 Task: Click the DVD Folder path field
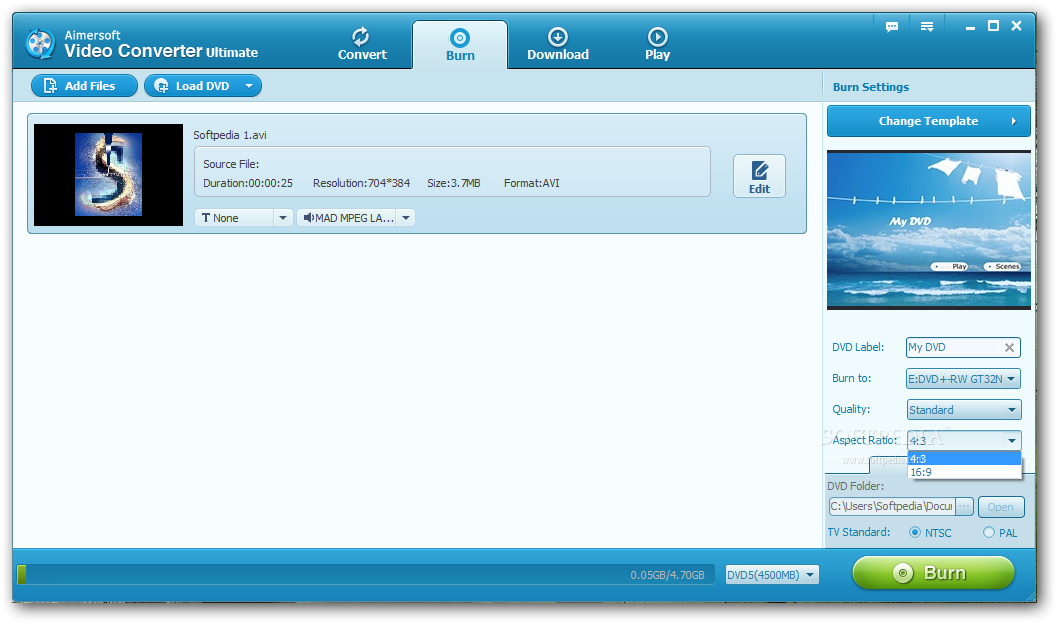pos(892,506)
